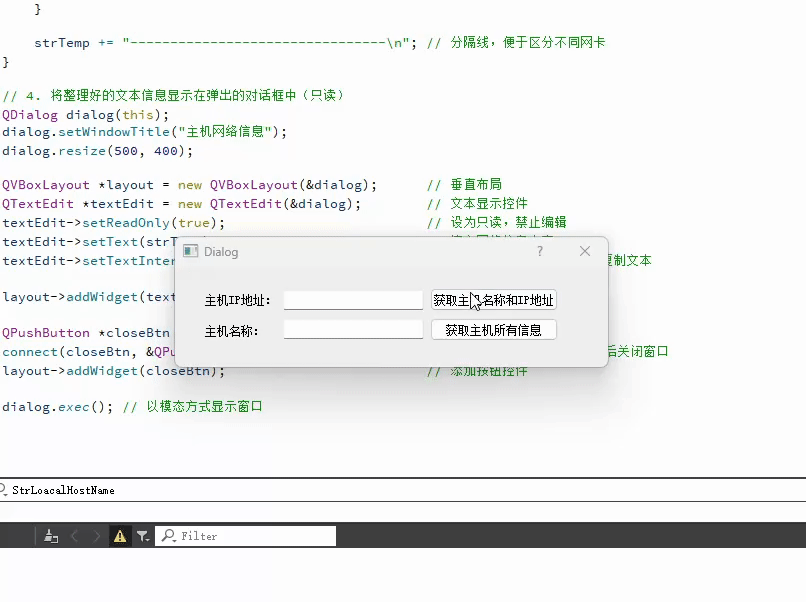Click the QTextEdit *textEdit declaration line
Image resolution: width=806 pixels, height=602 pixels.
tap(181, 204)
